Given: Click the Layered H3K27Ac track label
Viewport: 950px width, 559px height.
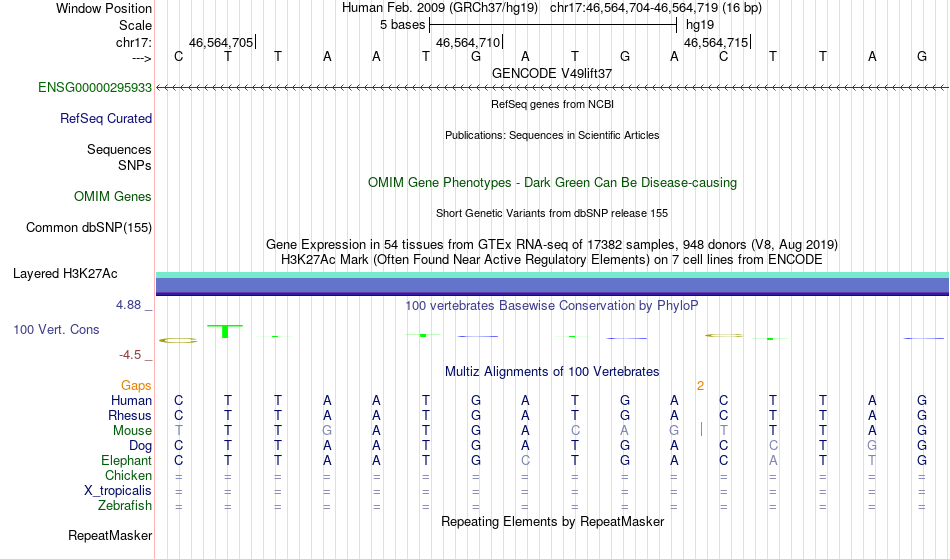Looking at the screenshot, I should tap(65, 274).
